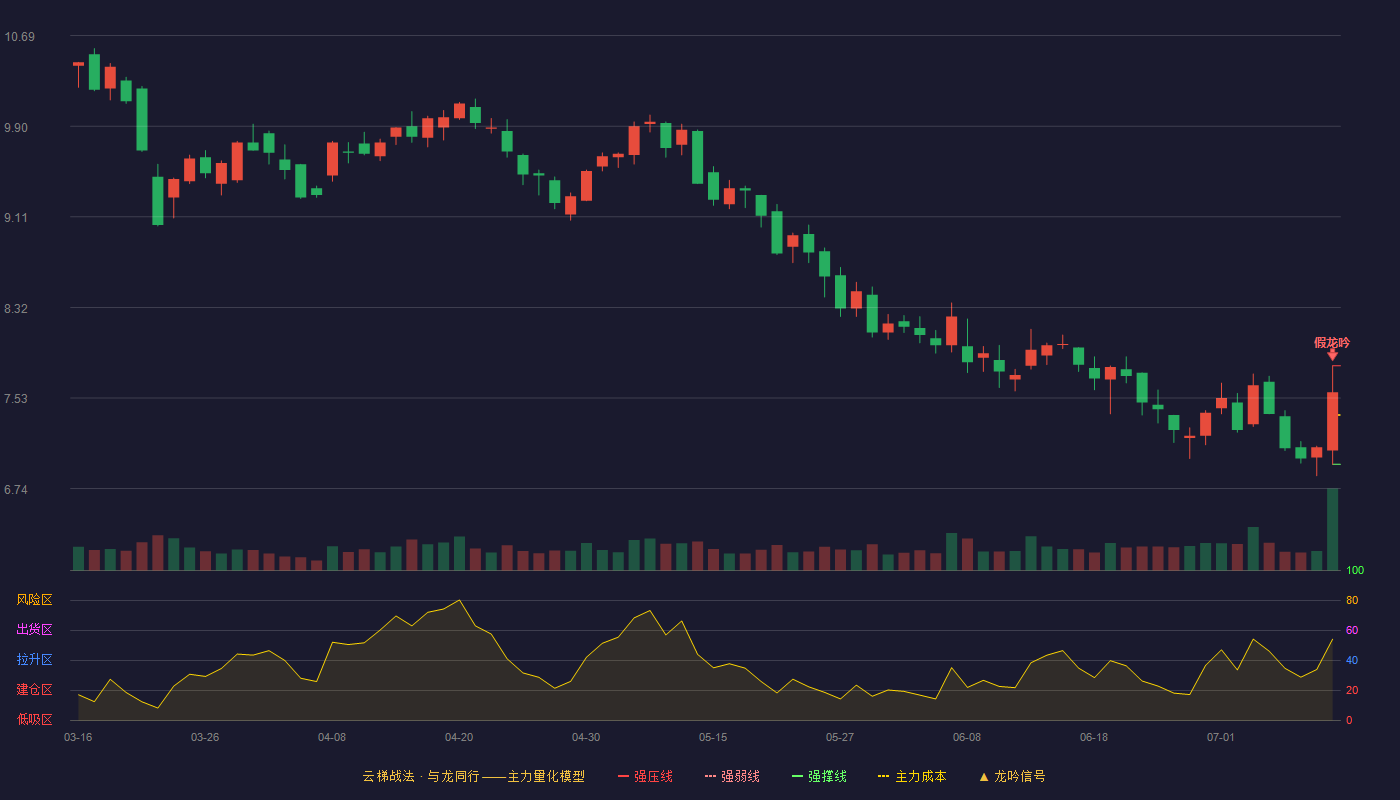The height and width of the screenshot is (800, 1400).
Task: Select the 建仓区 zone label
Action: [35, 690]
